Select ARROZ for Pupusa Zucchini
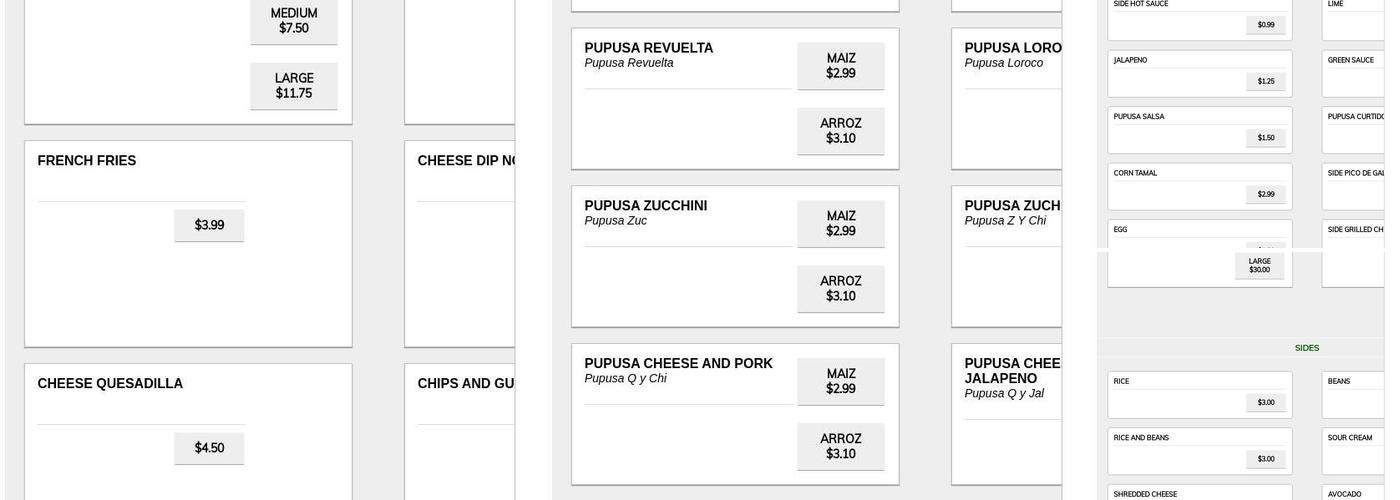This screenshot has width=1400, height=500. 840,289
